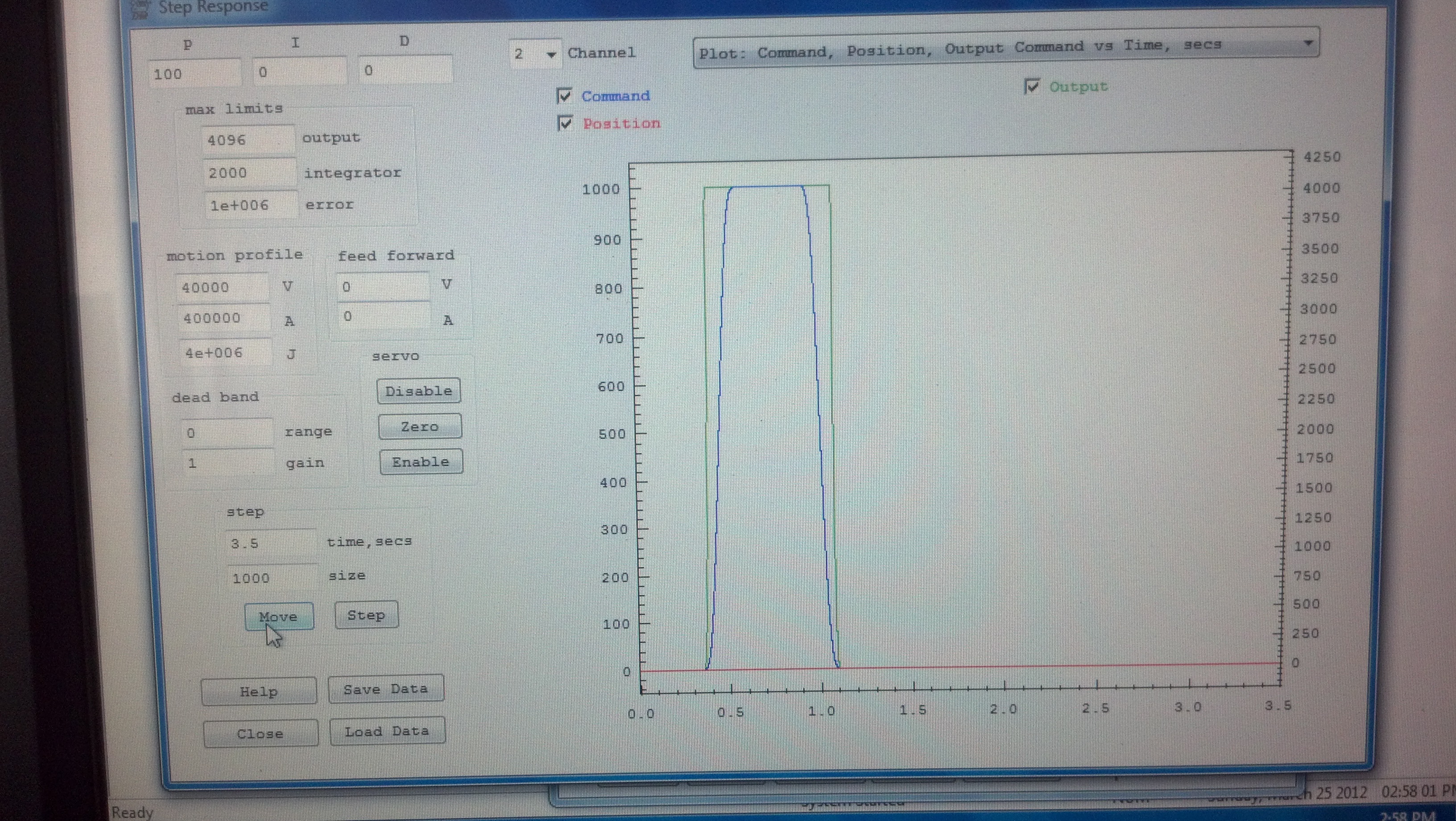Expand the Plot type dropdown
Image resolution: width=1456 pixels, height=821 pixels.
pos(1307,43)
